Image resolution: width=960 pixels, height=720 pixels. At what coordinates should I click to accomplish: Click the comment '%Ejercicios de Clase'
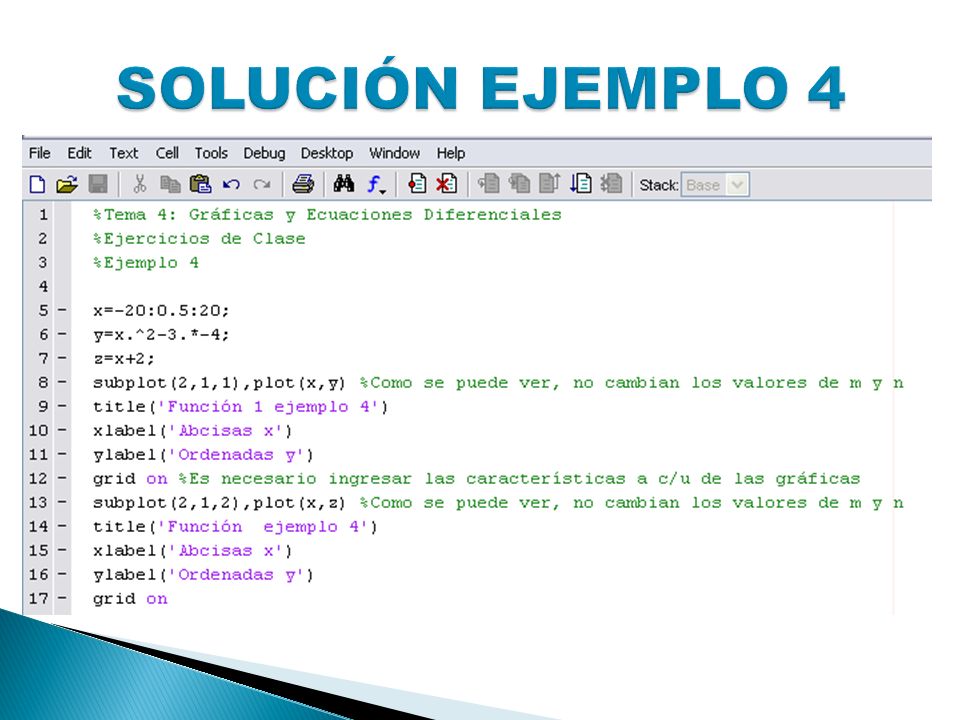[199, 239]
